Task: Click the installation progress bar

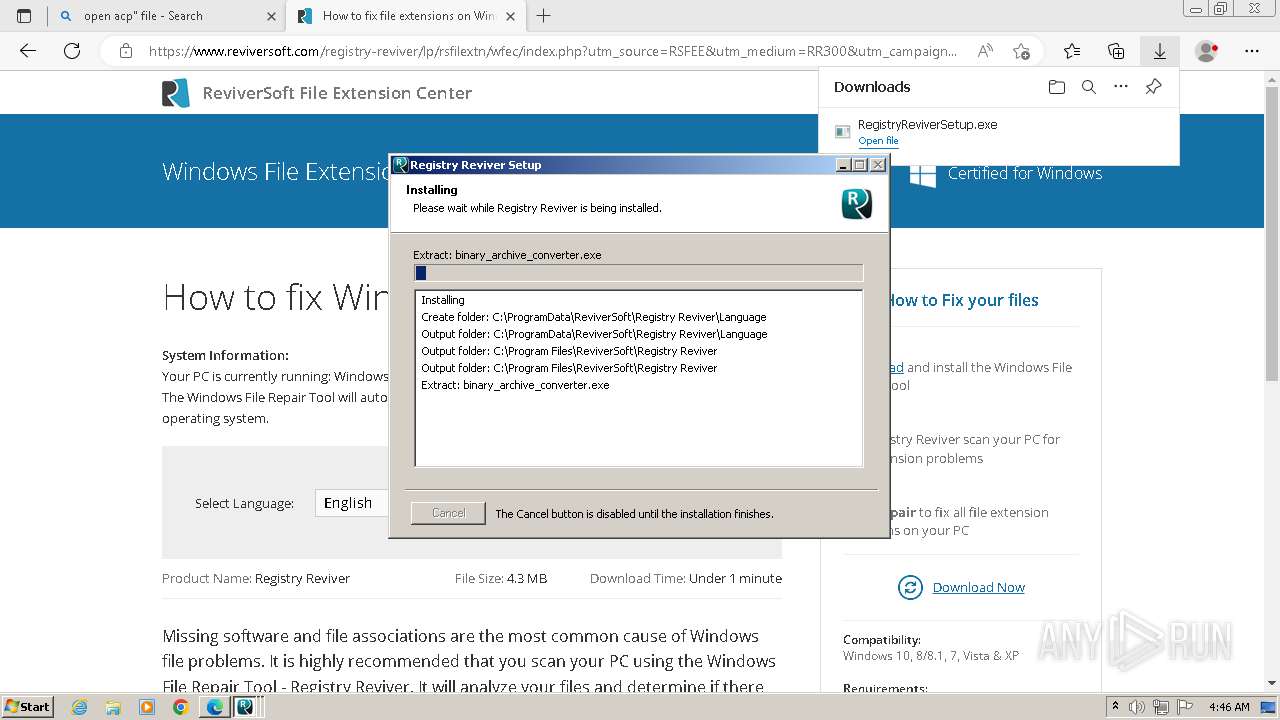Action: pos(638,273)
